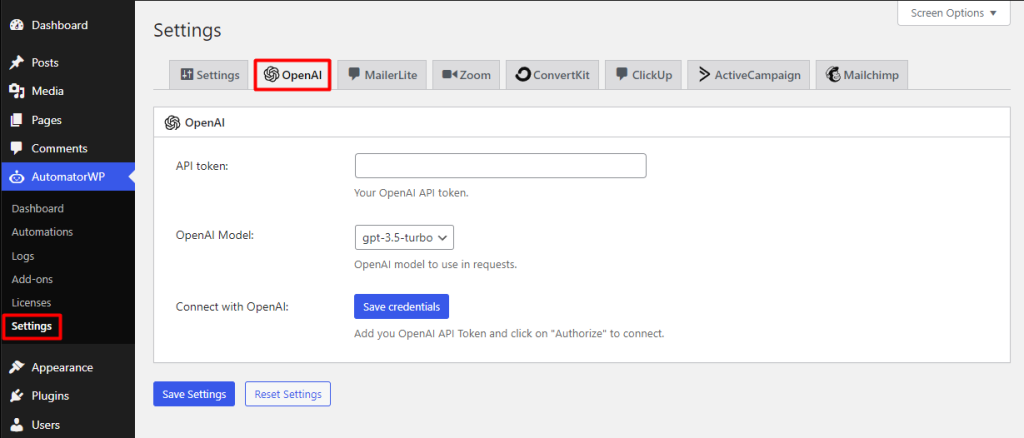Select the AutomatorWP menu item
Screen dimensions: 1024x438
click(x=67, y=177)
